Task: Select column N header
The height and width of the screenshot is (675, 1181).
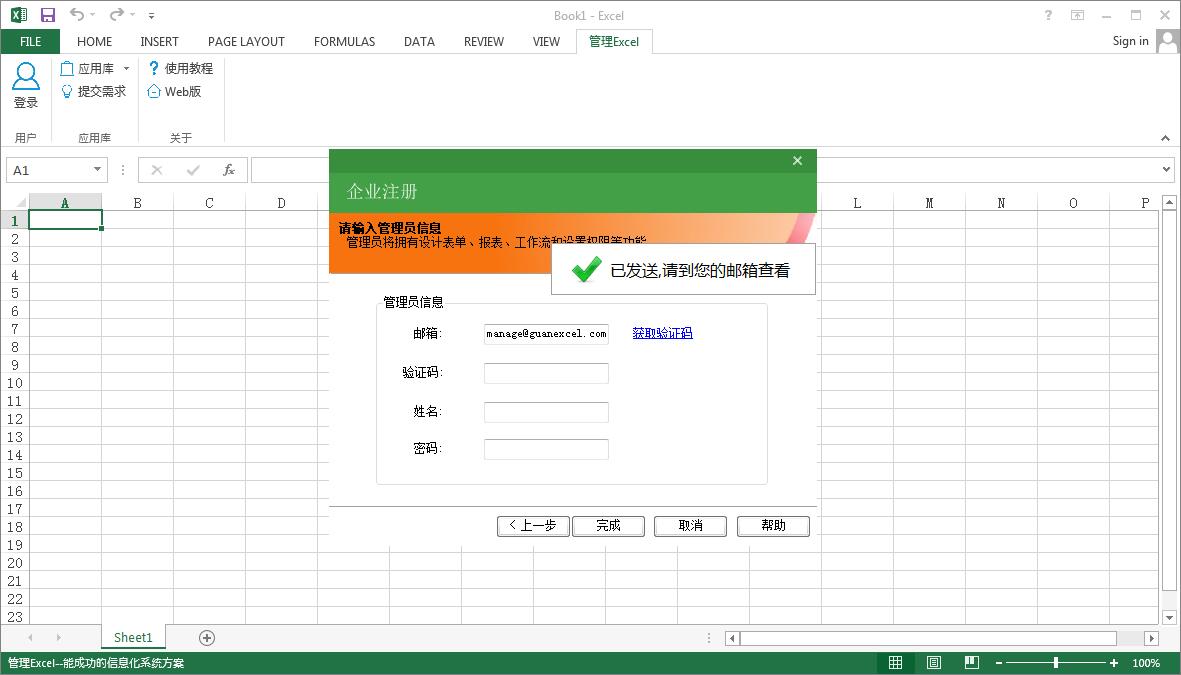Action: (1001, 203)
